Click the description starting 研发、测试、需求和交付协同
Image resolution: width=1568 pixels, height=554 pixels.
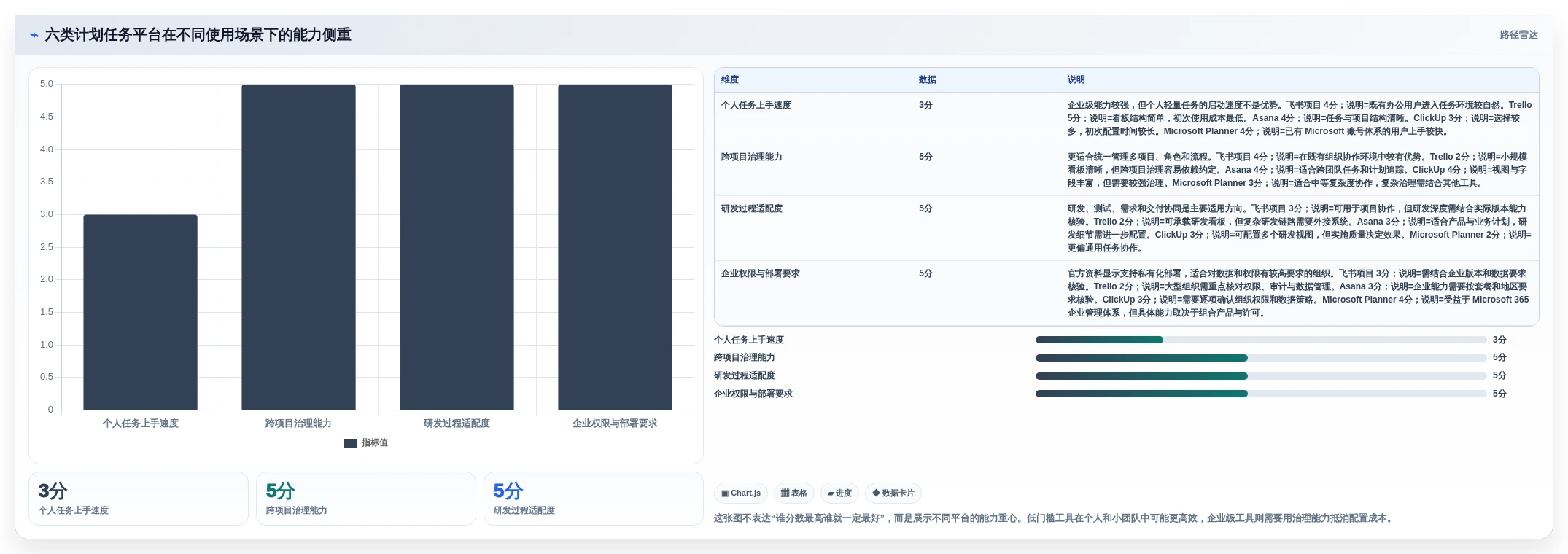(x=1300, y=228)
